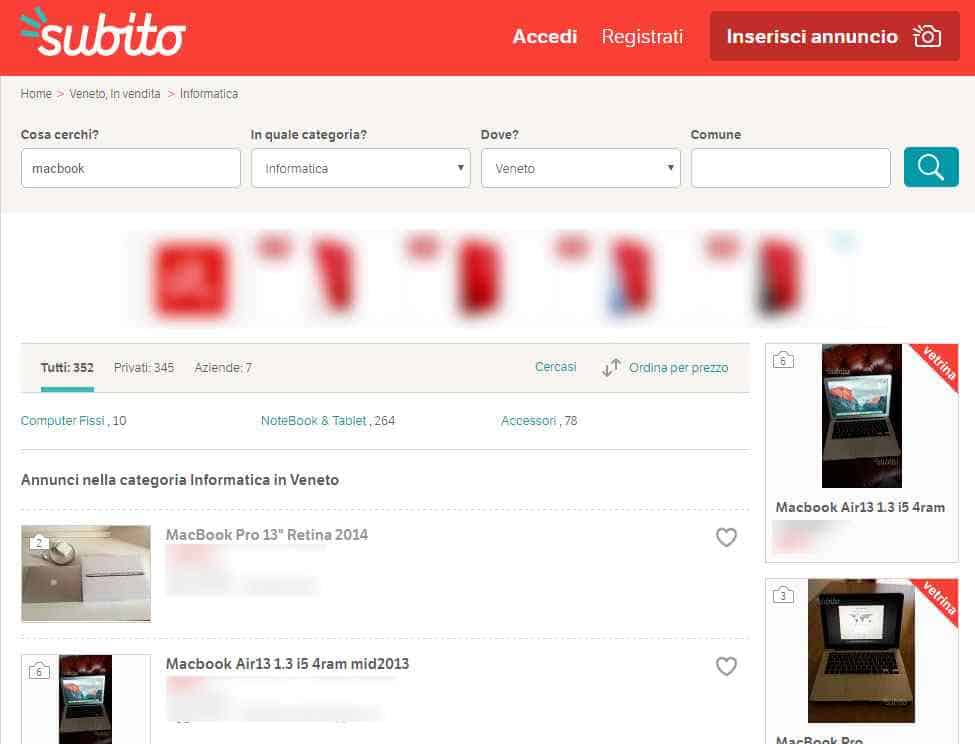Select the Tutti: 352 tab

pos(67,368)
